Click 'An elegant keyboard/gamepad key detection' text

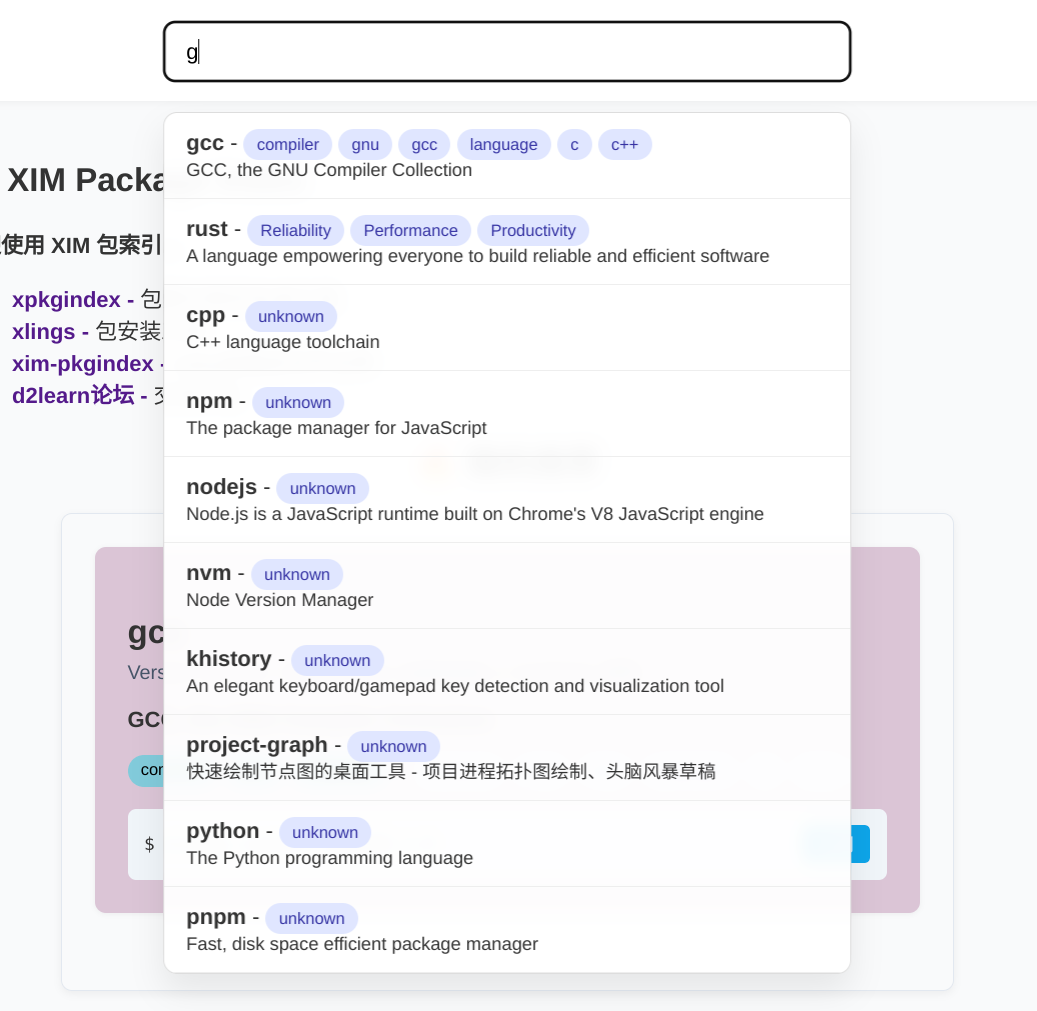point(455,686)
